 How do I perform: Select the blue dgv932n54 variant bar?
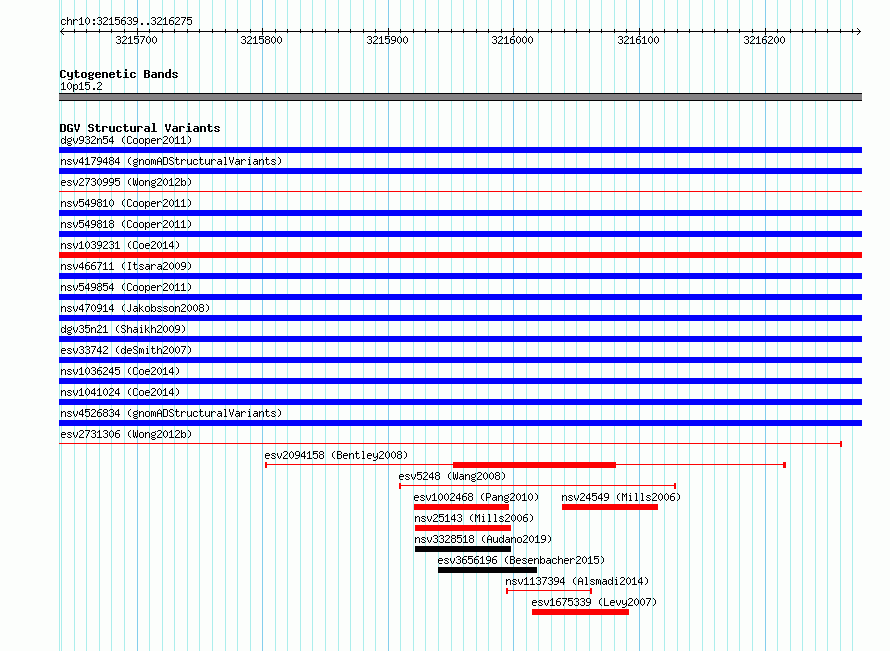coord(460,150)
